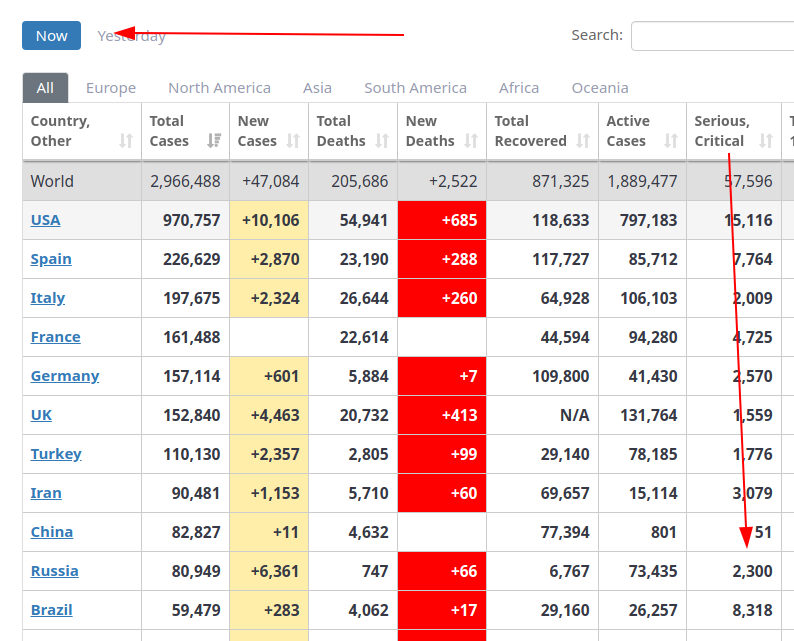
Task: Open the Europe tab
Action: [x=111, y=88]
